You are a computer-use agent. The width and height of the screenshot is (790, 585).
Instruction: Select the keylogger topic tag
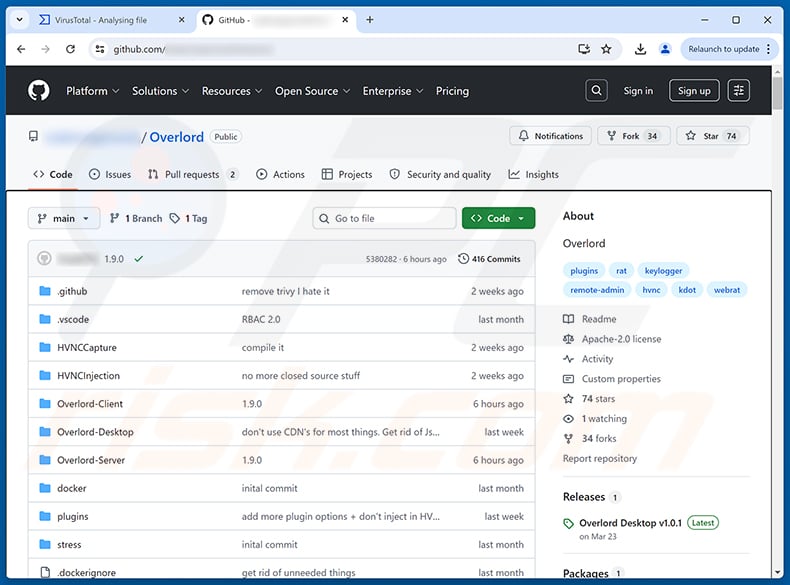pyautogui.click(x=663, y=271)
